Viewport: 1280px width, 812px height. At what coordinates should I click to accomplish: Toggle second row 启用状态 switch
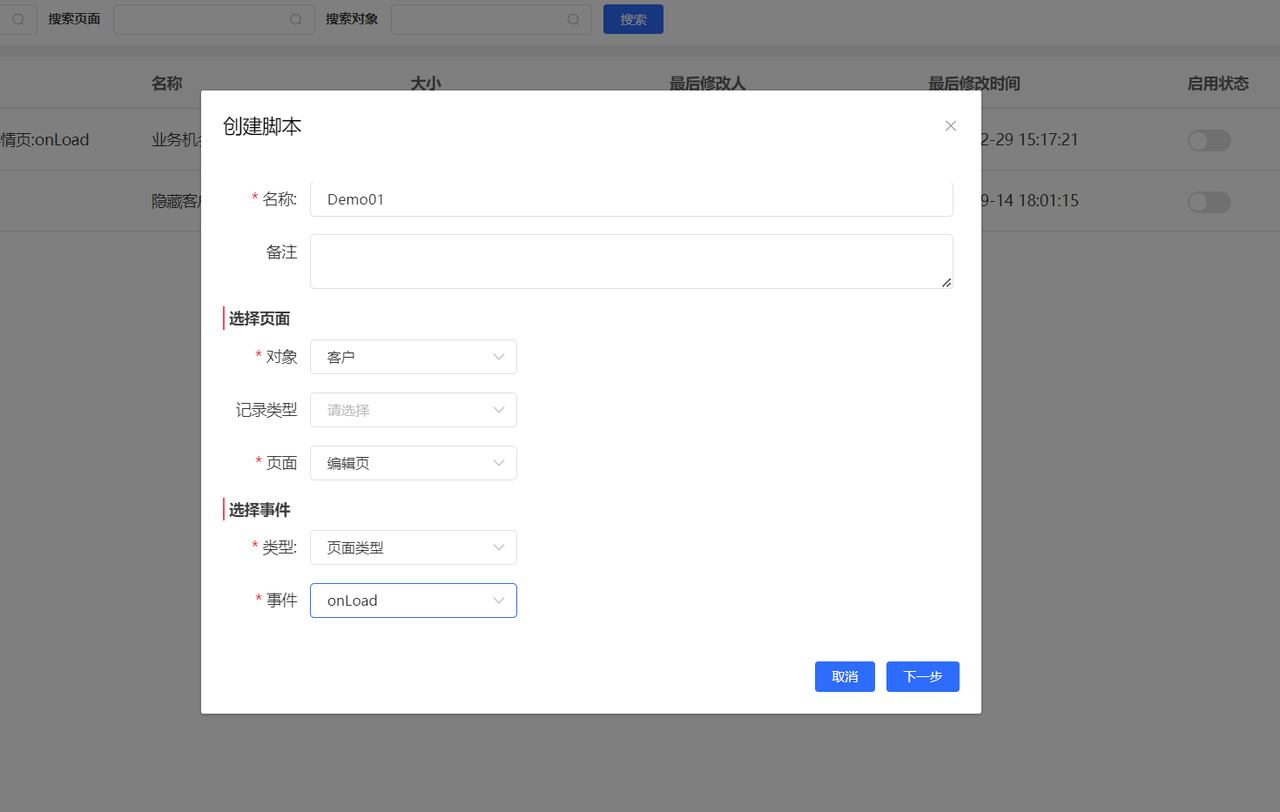click(x=1208, y=203)
